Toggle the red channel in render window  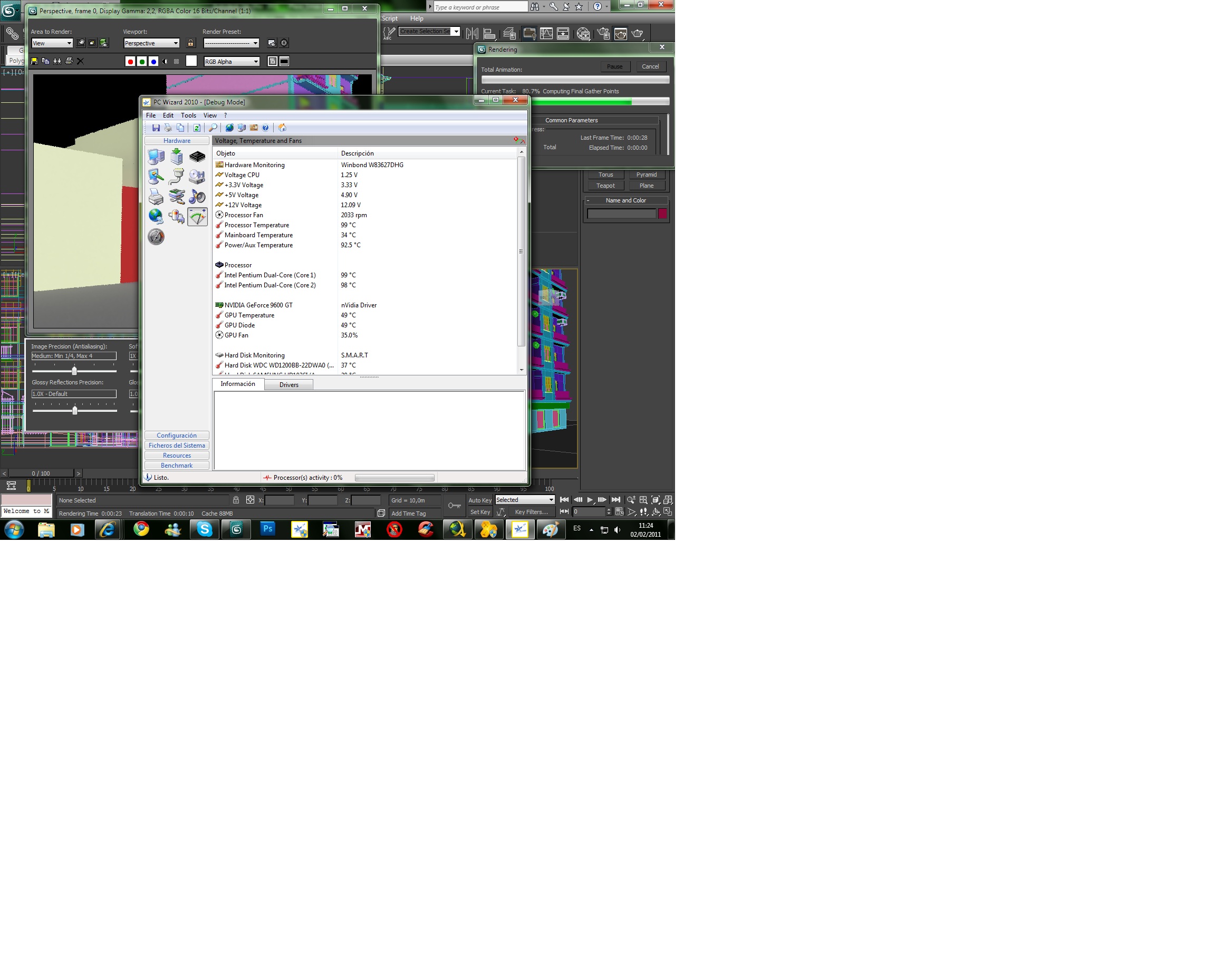pyautogui.click(x=130, y=61)
